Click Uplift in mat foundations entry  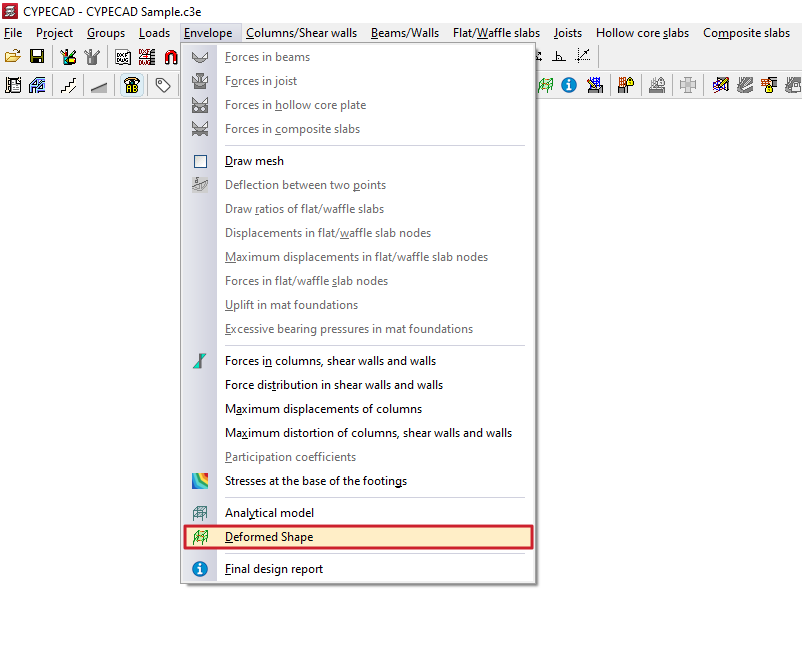pyautogui.click(x=358, y=305)
